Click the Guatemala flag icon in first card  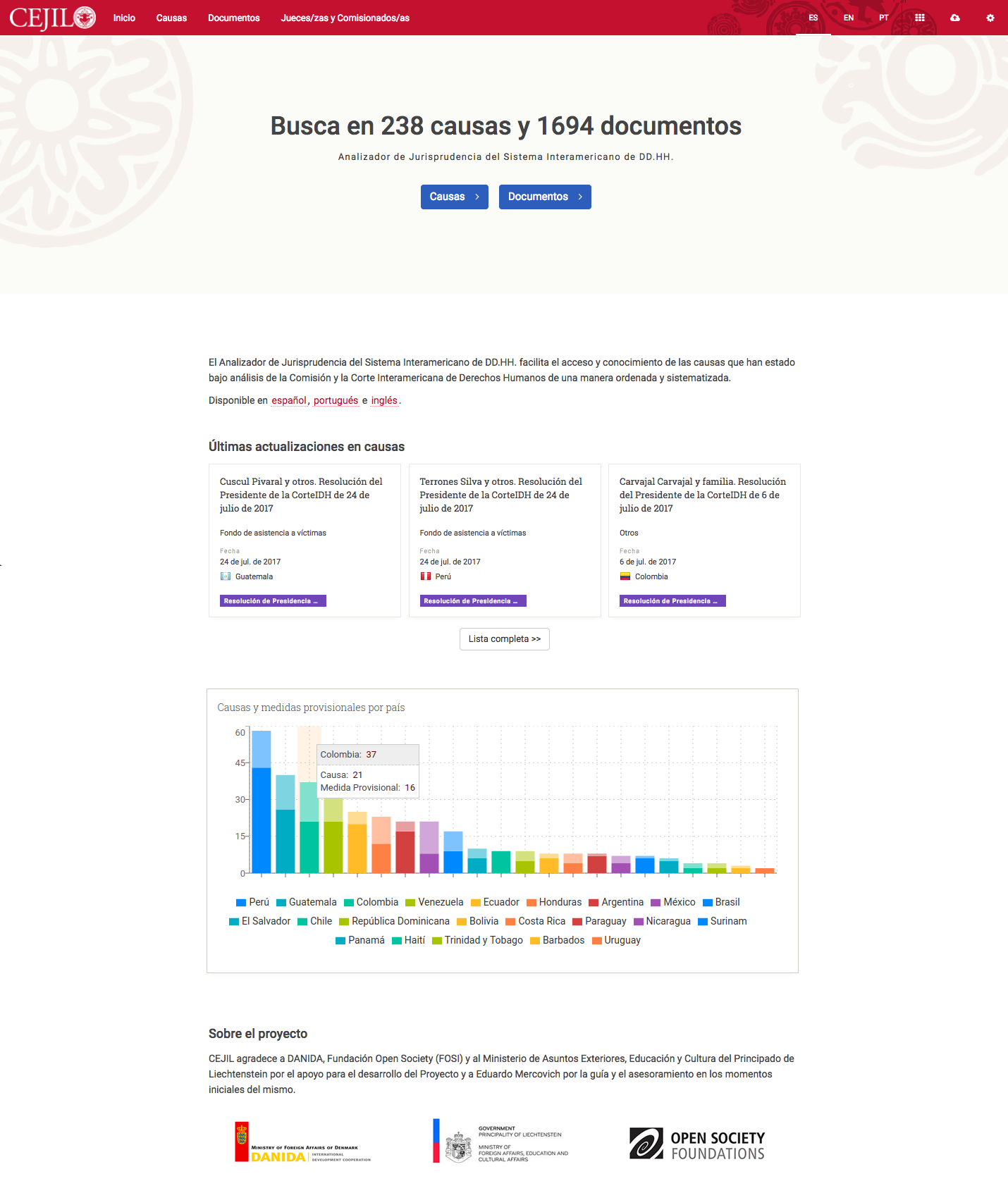tap(226, 576)
